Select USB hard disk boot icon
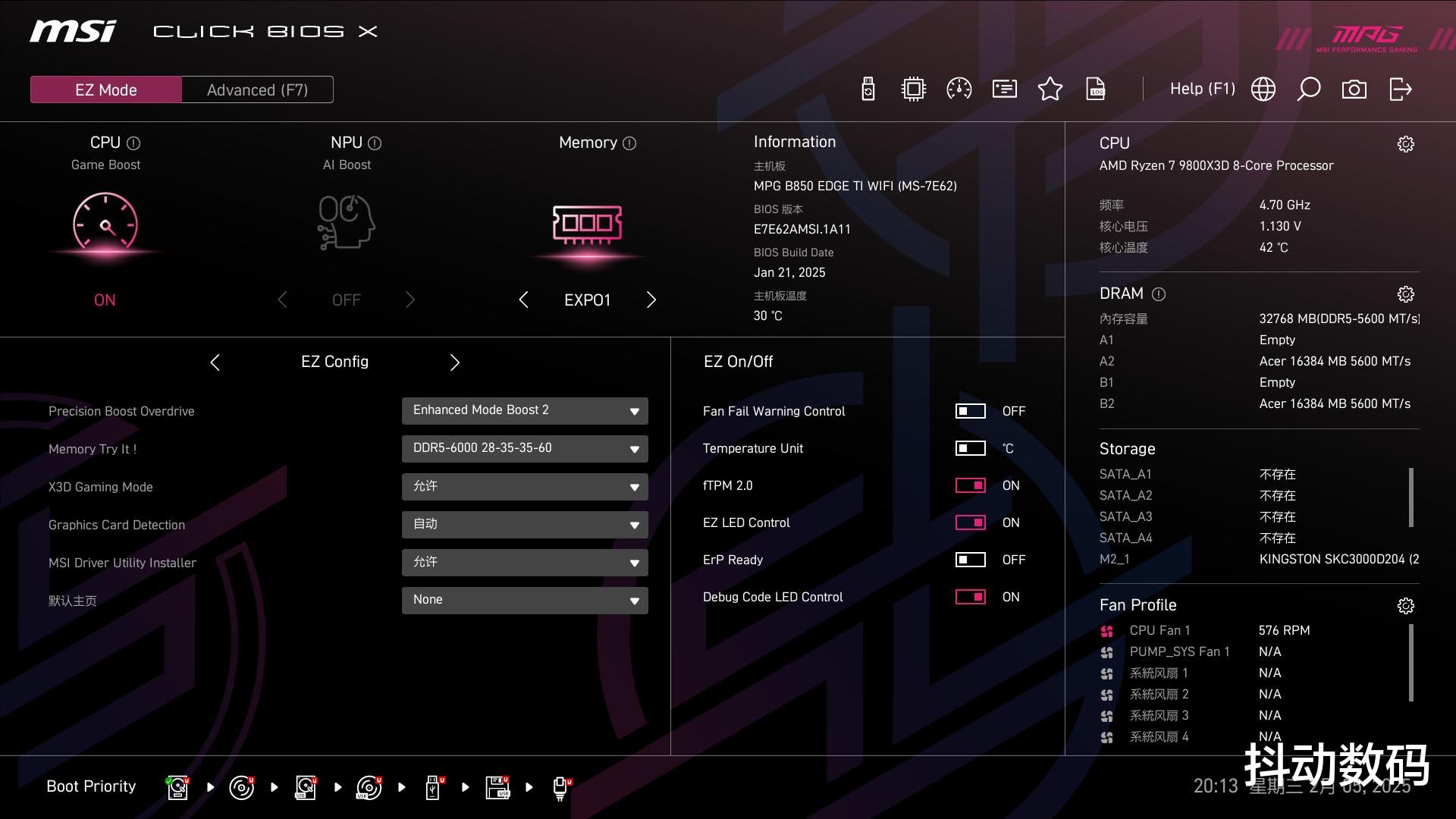This screenshot has height=819, width=1456. (x=306, y=787)
